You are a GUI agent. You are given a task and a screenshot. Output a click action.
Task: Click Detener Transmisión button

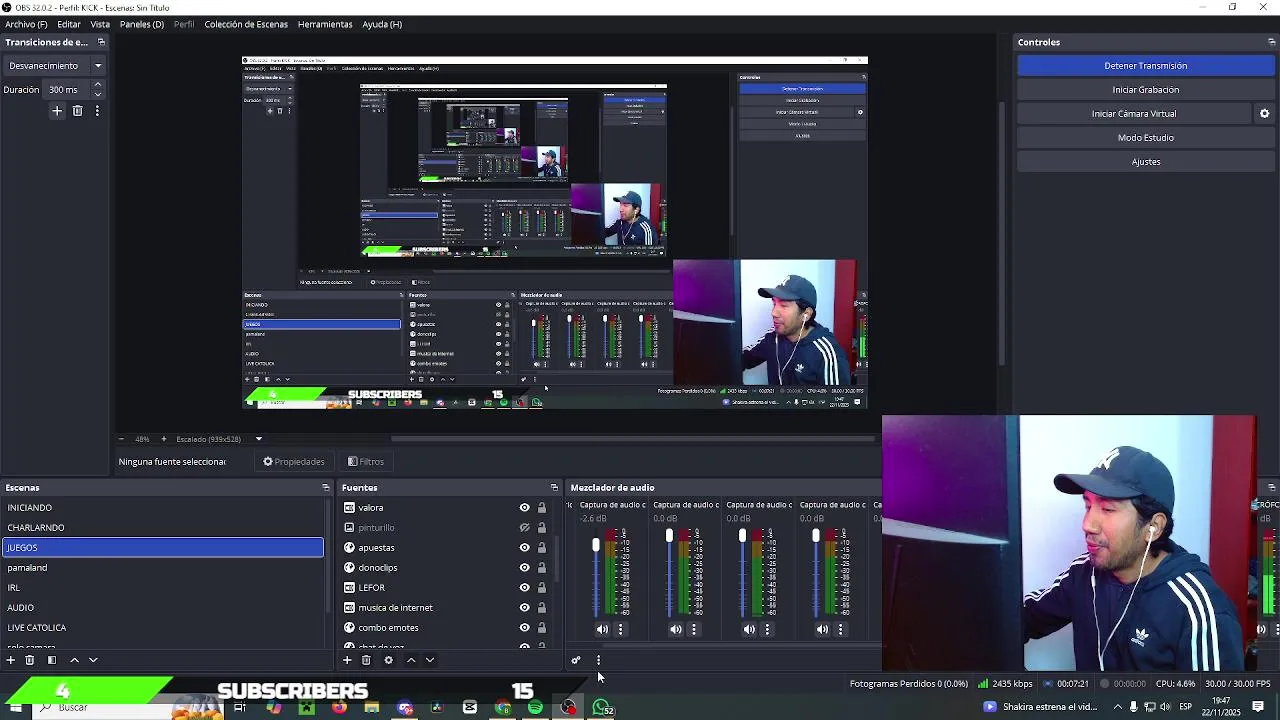pos(1146,66)
